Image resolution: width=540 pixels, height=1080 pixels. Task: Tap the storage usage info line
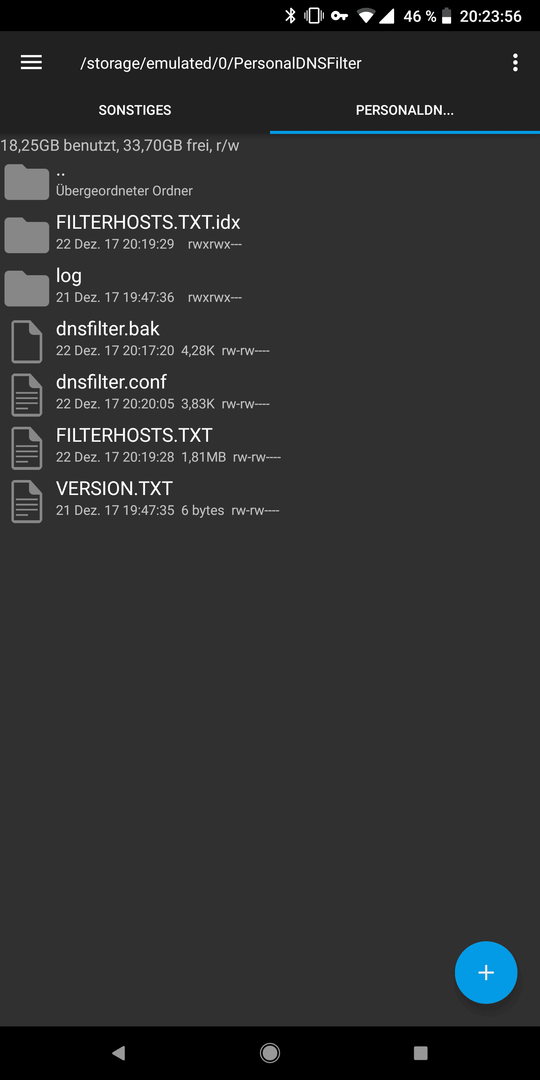120,145
